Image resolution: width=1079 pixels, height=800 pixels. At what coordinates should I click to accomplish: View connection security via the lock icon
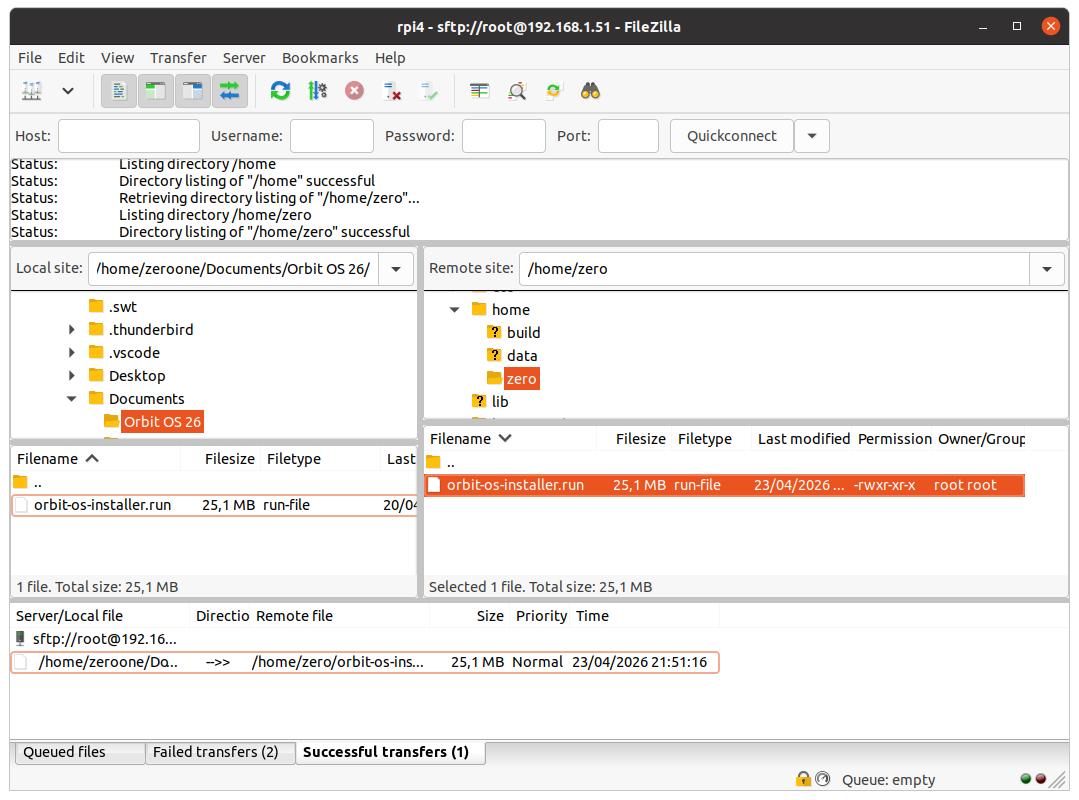(803, 778)
